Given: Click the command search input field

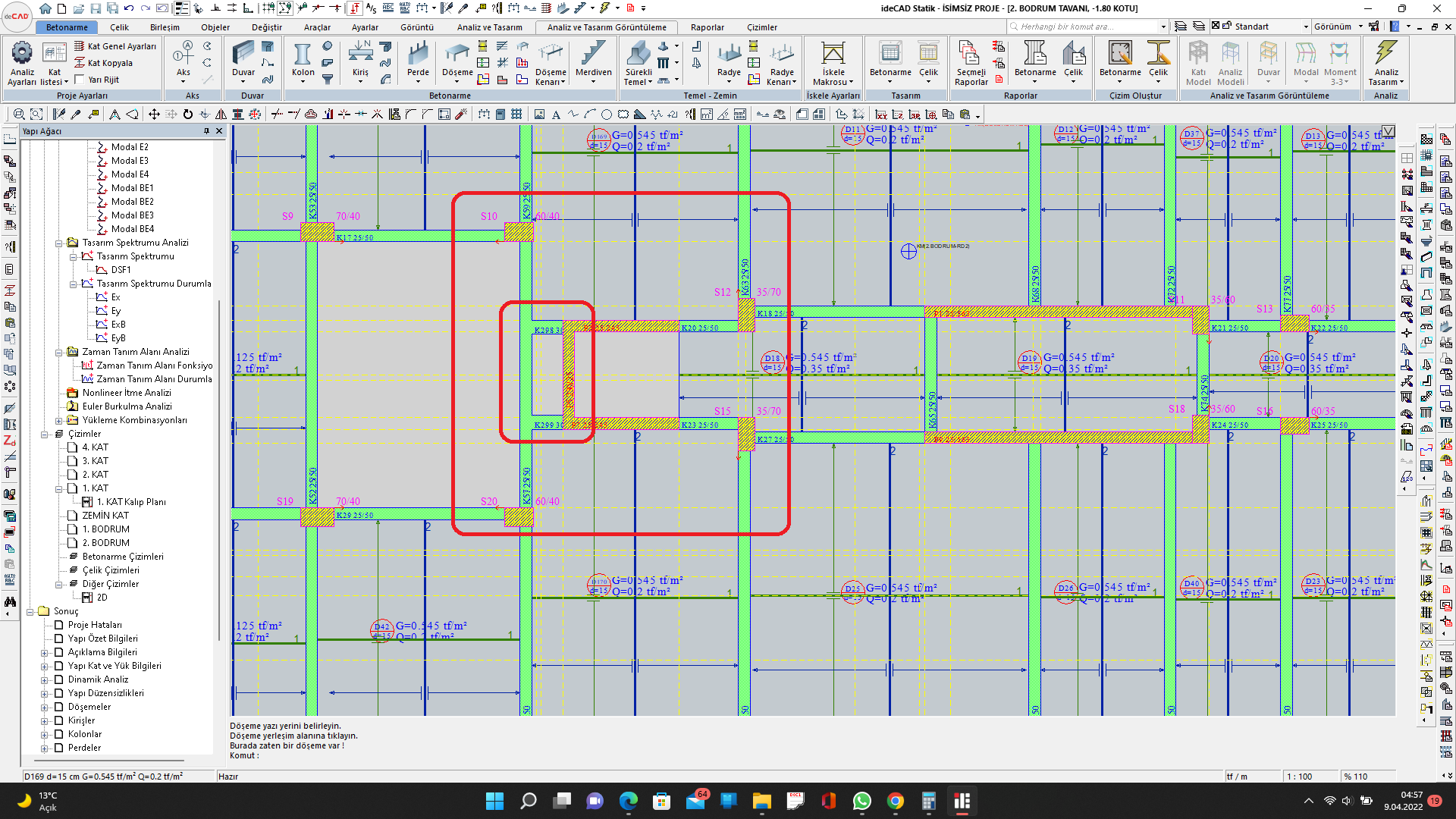Looking at the screenshot, I should (1087, 27).
